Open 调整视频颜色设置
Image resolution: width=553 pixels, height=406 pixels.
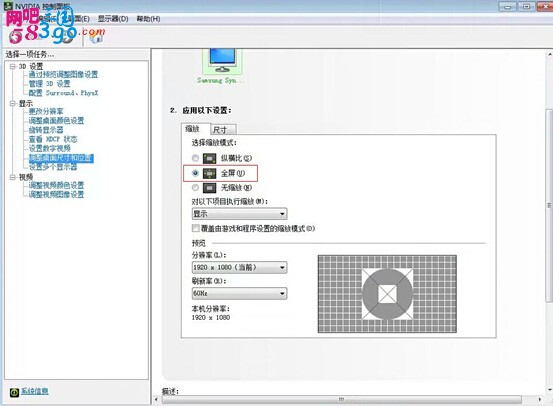[56, 185]
